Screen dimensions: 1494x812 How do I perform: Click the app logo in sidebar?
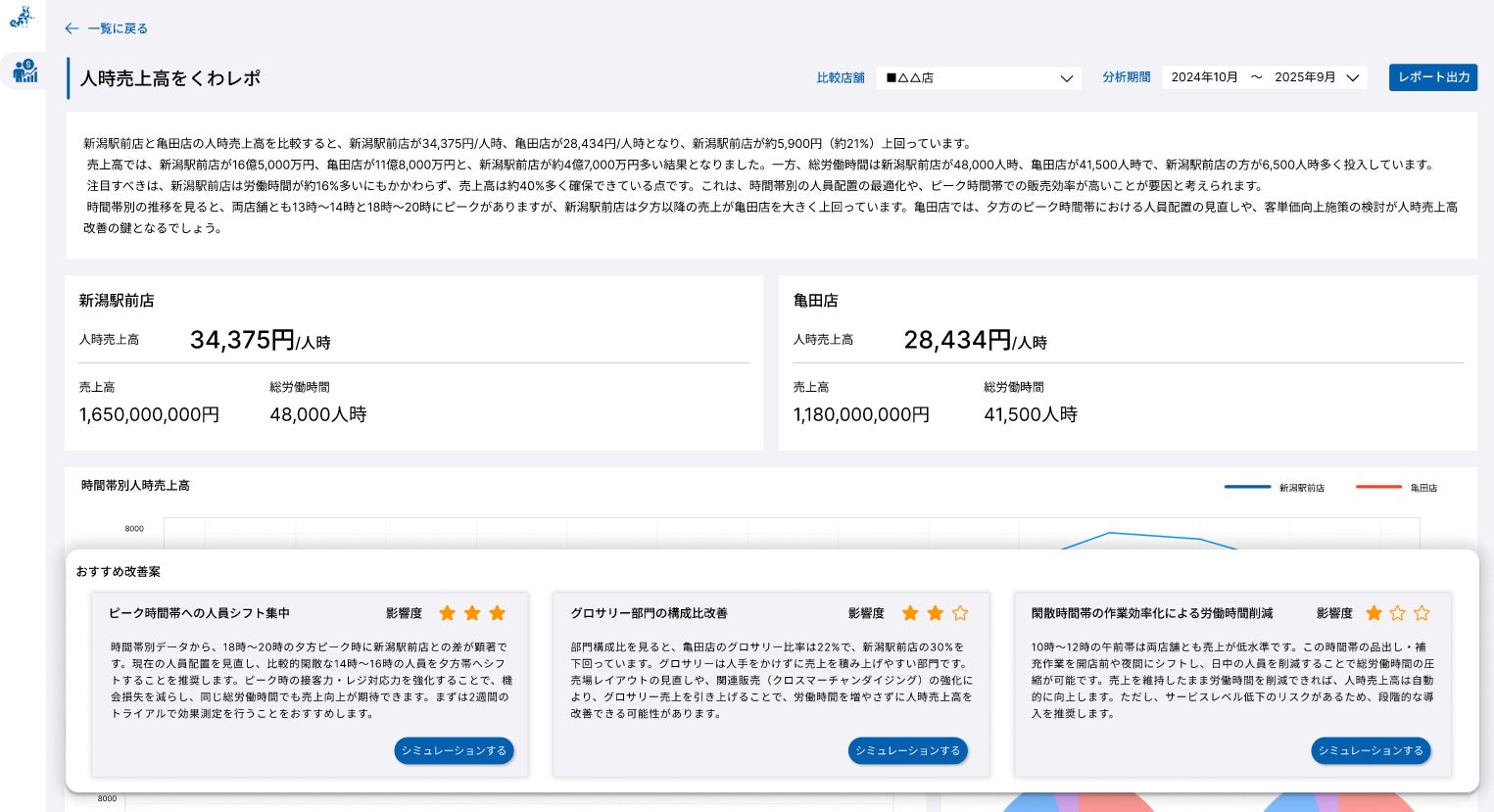click(x=22, y=18)
